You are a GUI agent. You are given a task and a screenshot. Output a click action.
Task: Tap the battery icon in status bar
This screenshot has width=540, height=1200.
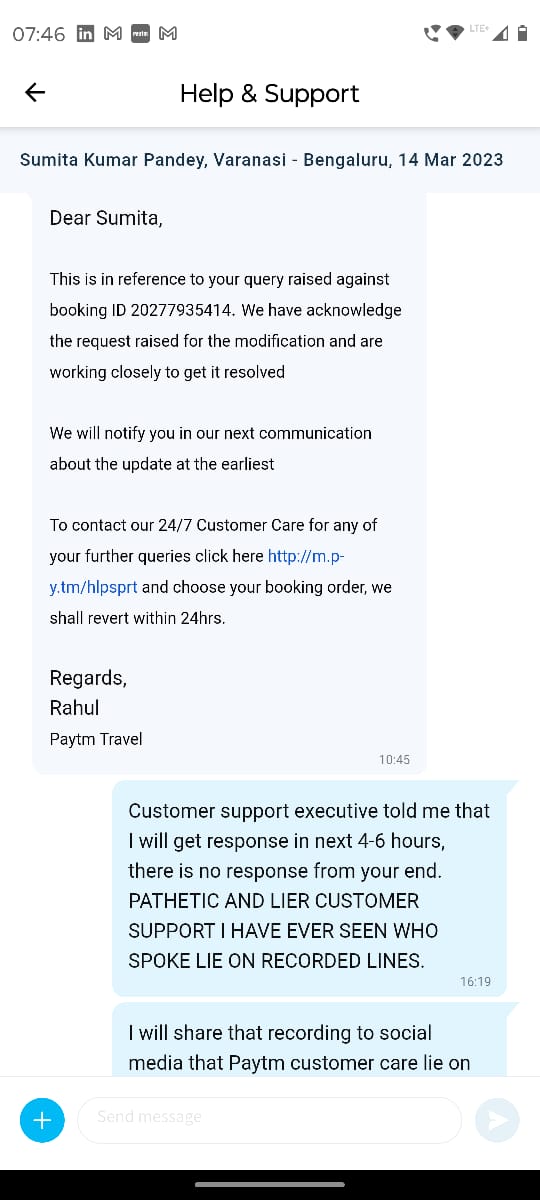click(522, 33)
